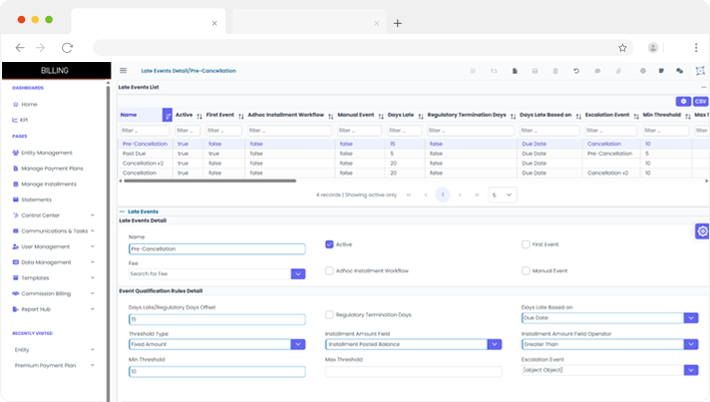Click the note toolbar icon
710x402 pixels.
pyautogui.click(x=661, y=71)
